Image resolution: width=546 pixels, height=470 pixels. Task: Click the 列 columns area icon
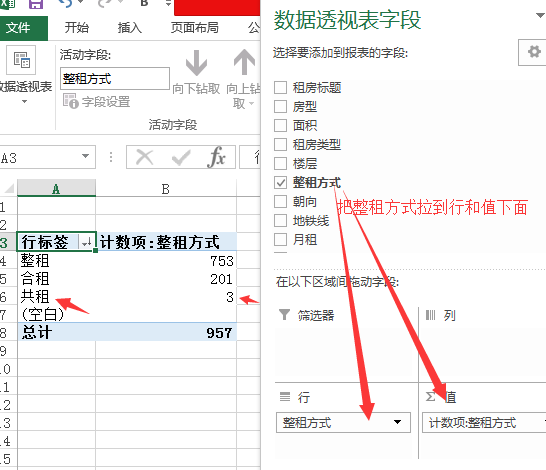coord(430,315)
